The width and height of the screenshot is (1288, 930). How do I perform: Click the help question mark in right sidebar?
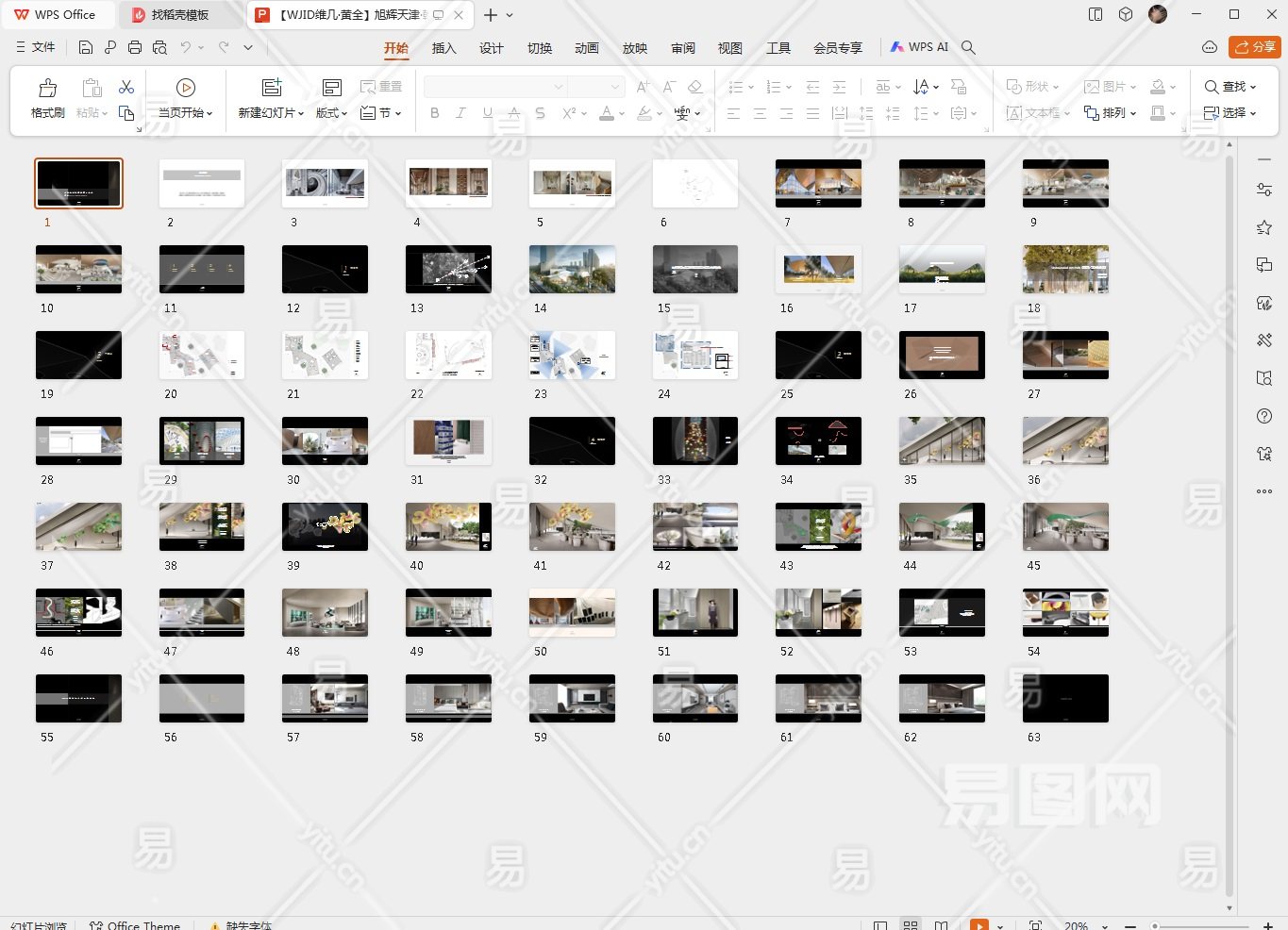click(x=1264, y=416)
